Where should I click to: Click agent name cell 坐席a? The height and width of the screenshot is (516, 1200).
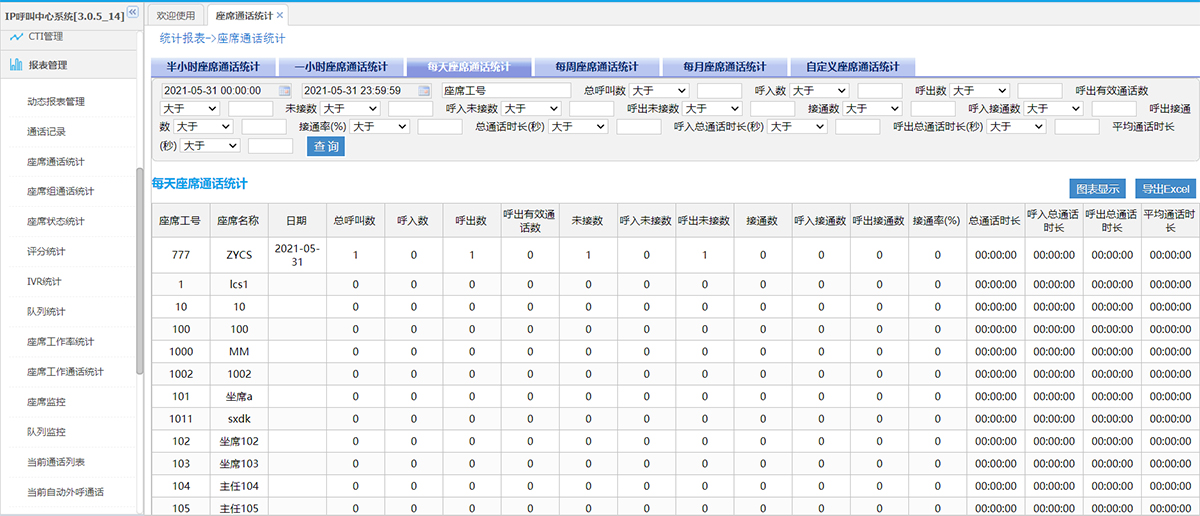click(239, 397)
